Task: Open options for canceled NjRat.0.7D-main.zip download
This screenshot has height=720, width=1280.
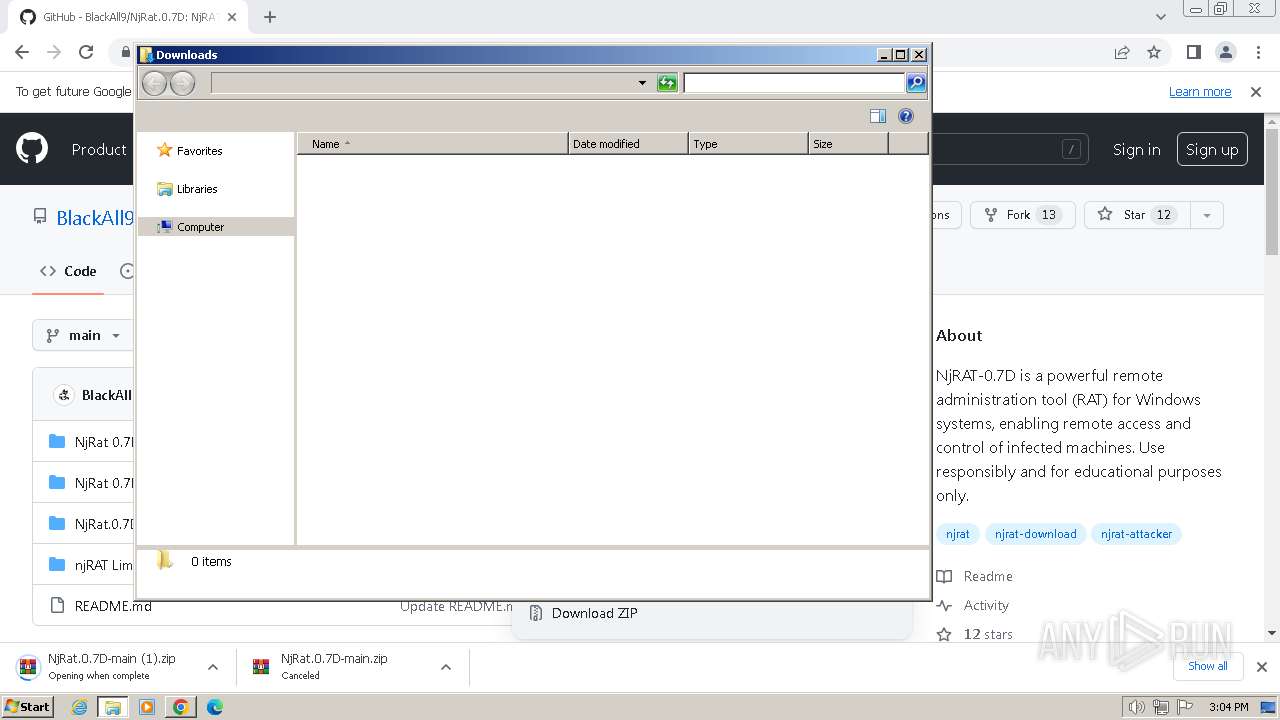Action: coord(446,667)
